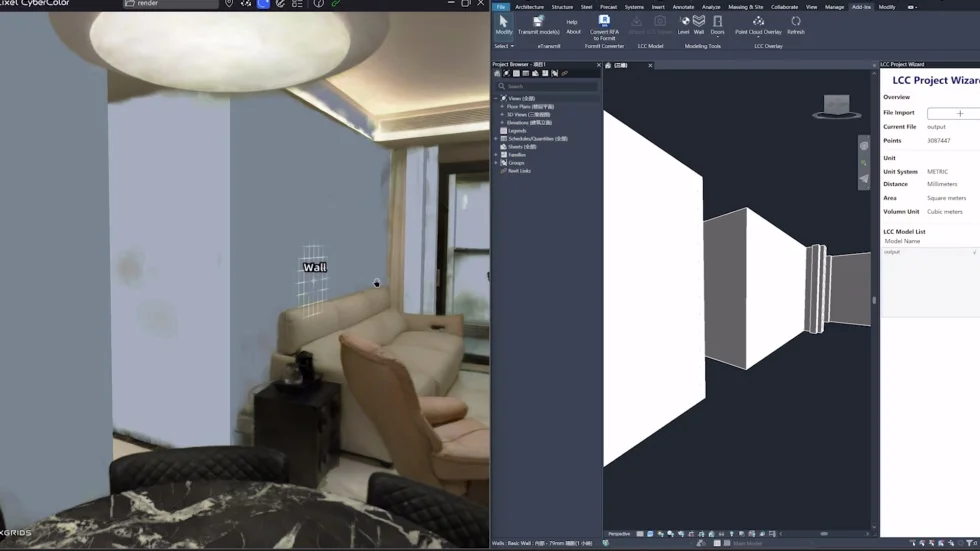Click the Help button in ribbon
Image resolution: width=980 pixels, height=551 pixels.
572,22
